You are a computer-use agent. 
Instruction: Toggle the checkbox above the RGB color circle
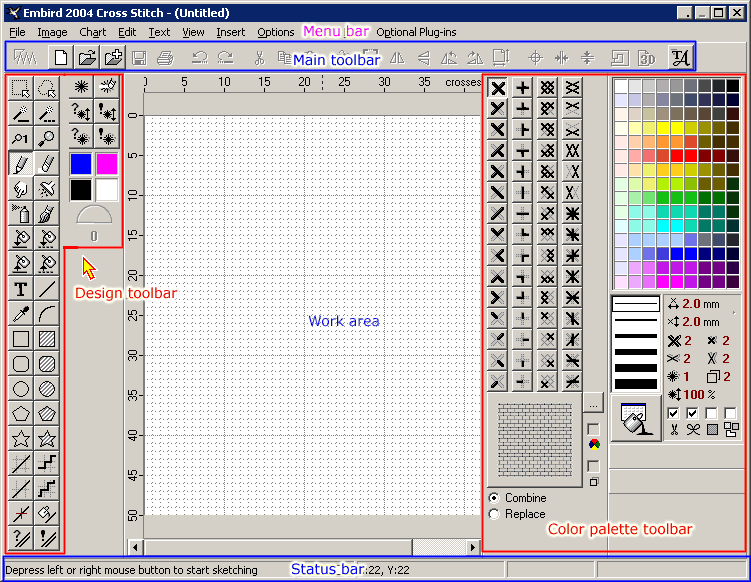(x=593, y=429)
